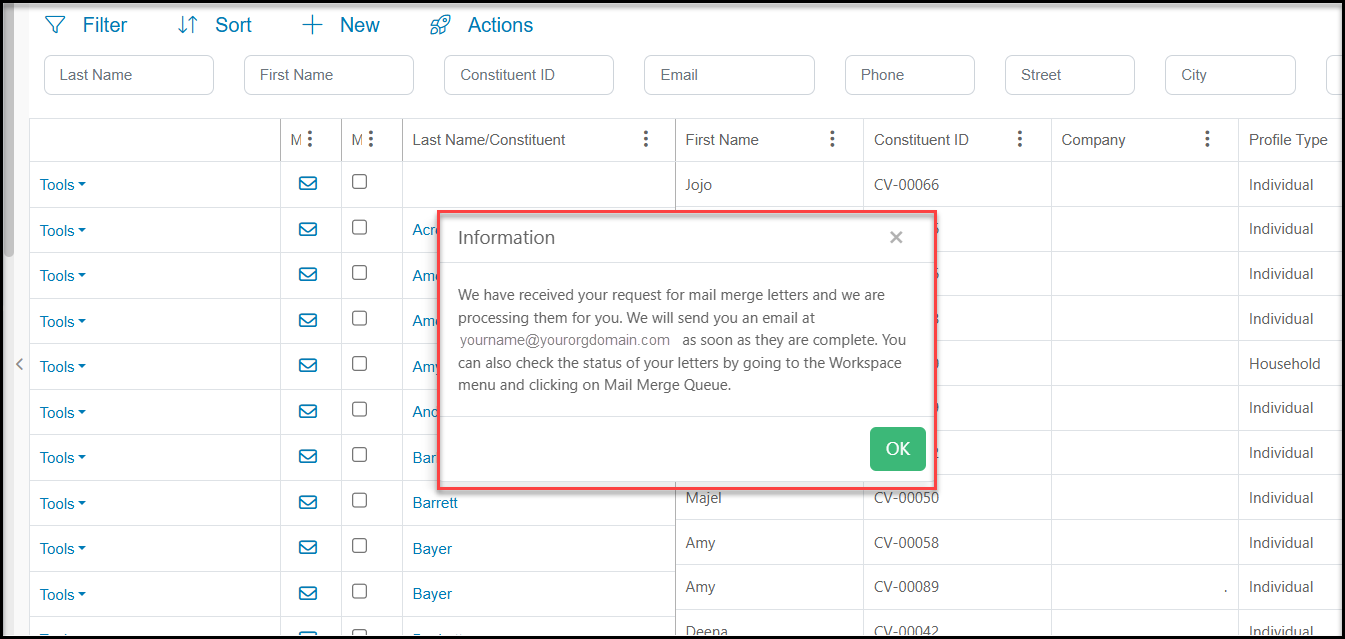The height and width of the screenshot is (639, 1345).
Task: Click the 'Jojo' first name cell
Action: (x=699, y=185)
